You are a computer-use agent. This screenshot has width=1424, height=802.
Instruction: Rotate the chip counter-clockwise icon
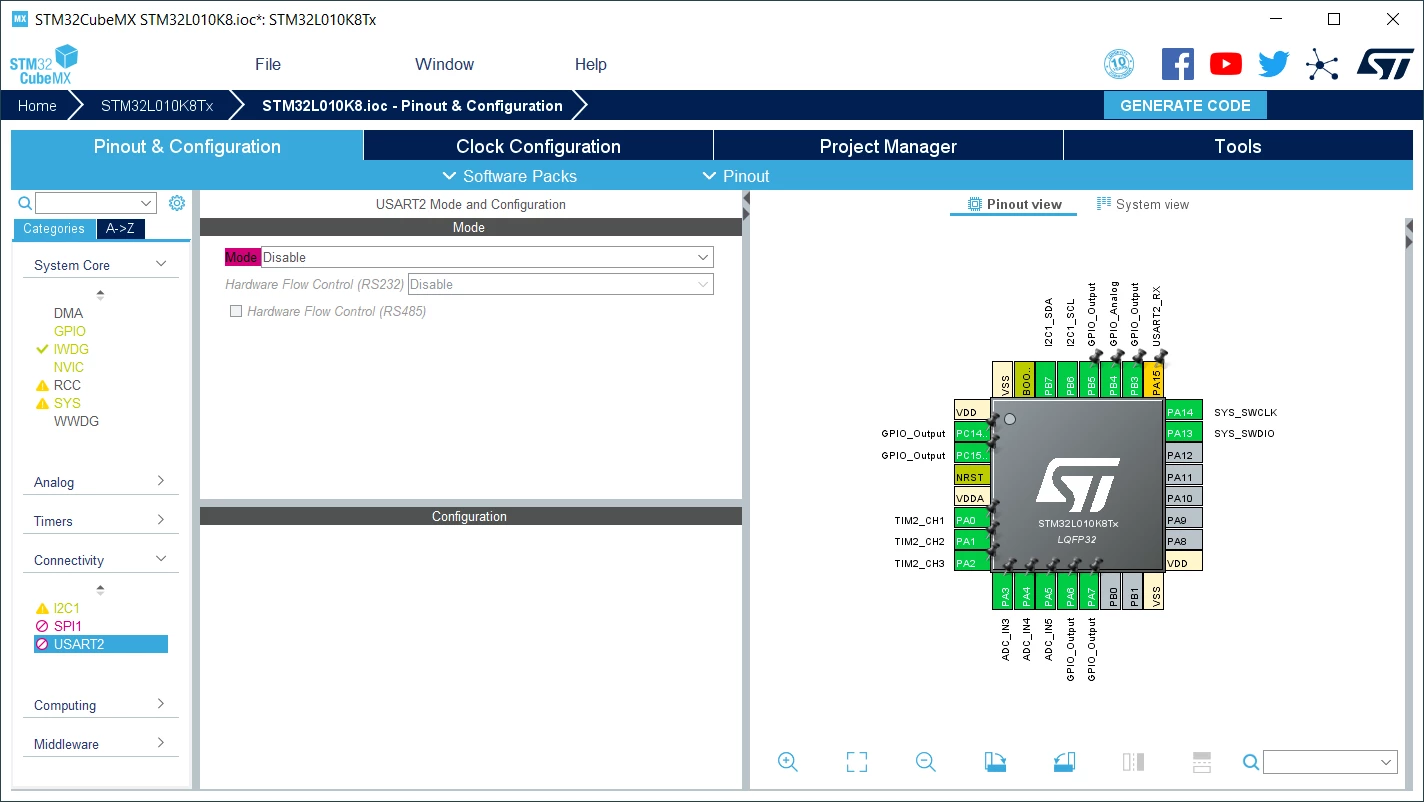1064,762
